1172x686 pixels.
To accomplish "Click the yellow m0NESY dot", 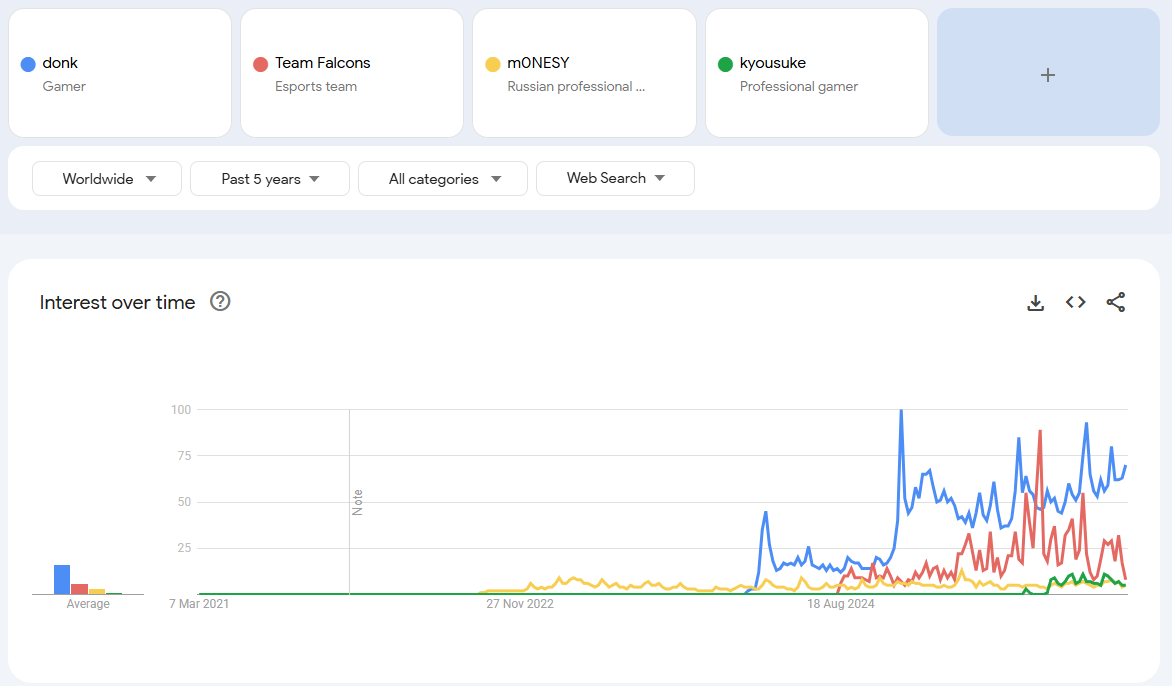I will (492, 64).
